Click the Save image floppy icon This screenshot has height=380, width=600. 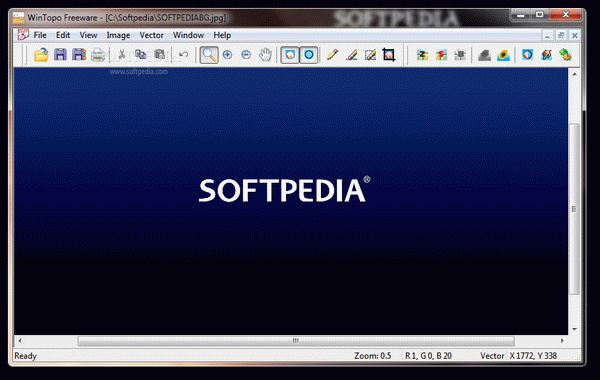(60, 55)
